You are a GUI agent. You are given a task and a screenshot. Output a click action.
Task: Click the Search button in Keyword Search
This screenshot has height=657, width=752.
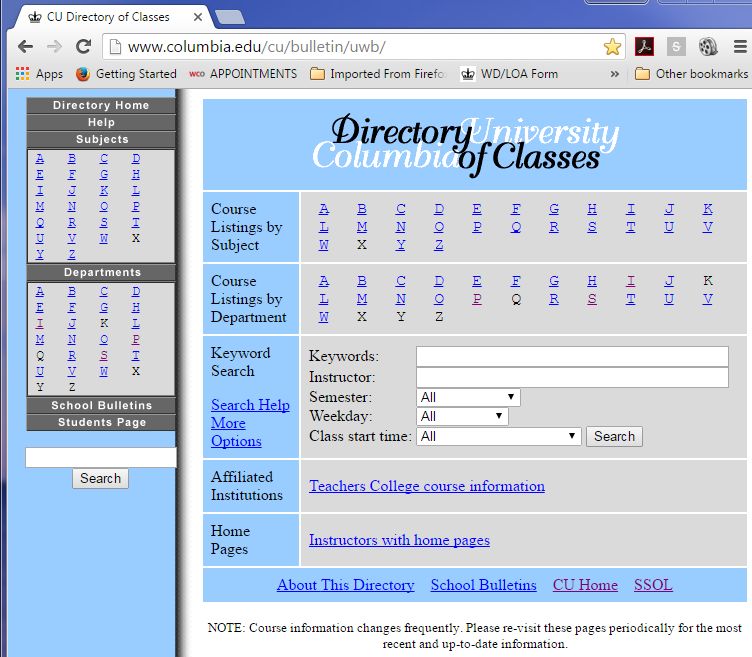pyautogui.click(x=614, y=436)
